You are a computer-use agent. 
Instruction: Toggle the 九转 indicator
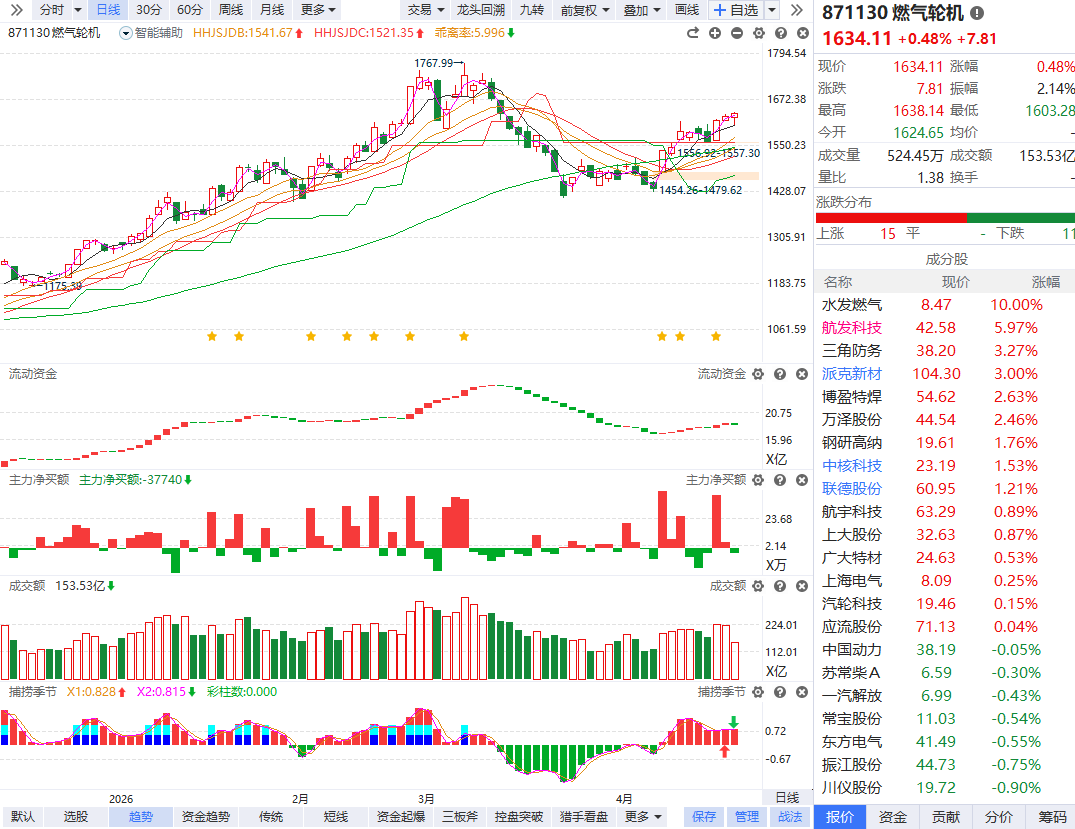532,10
